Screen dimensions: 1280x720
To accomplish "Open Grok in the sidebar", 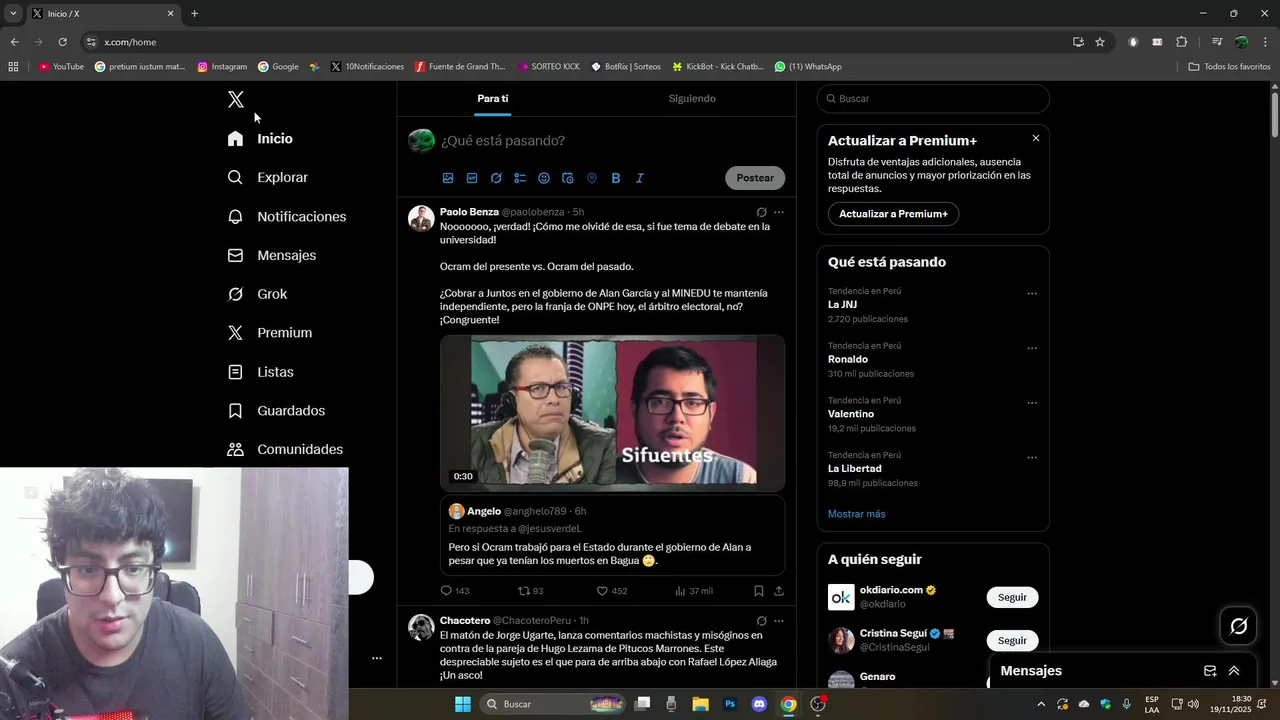I will (257, 294).
